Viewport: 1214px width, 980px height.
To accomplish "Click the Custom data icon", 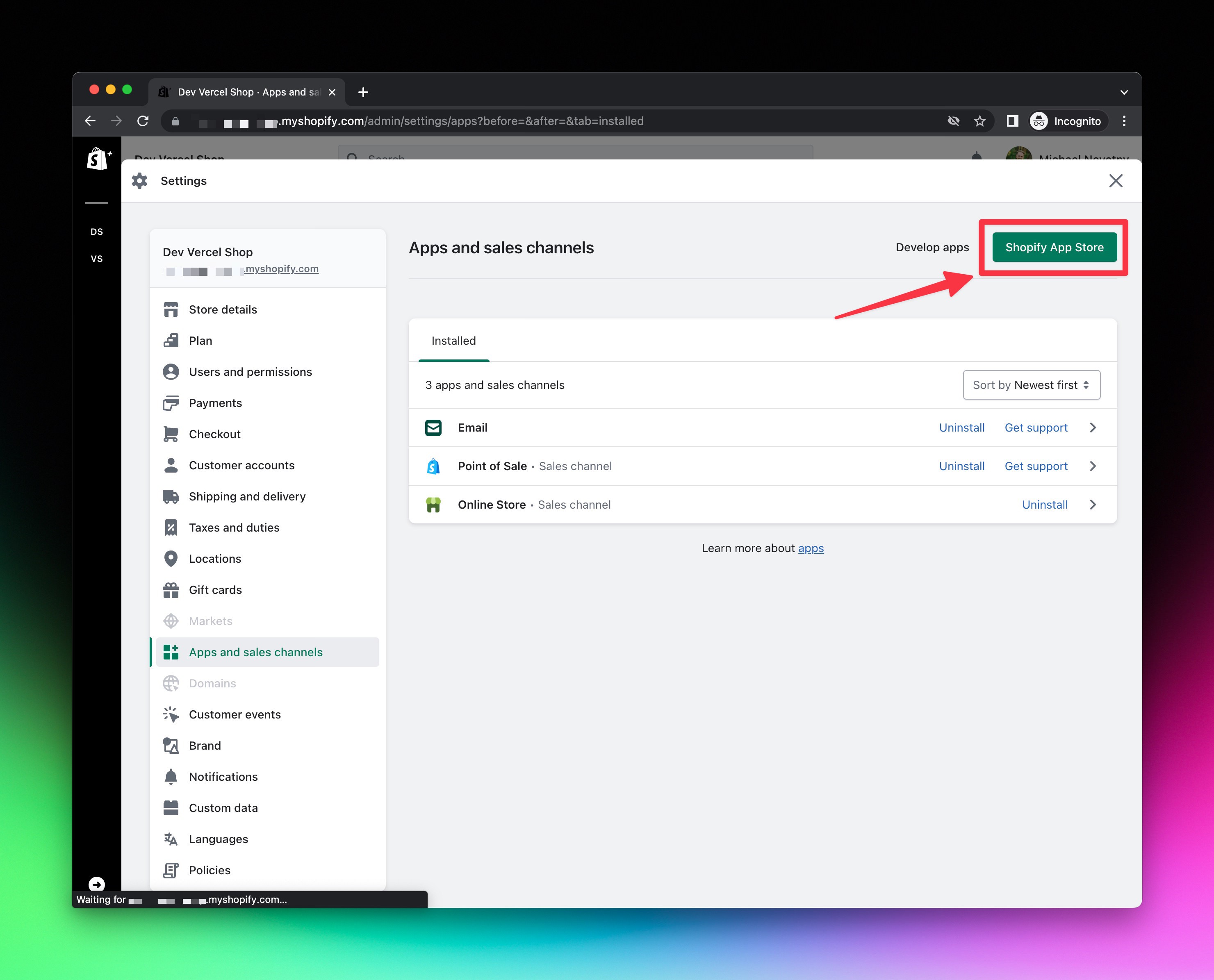I will tap(171, 808).
